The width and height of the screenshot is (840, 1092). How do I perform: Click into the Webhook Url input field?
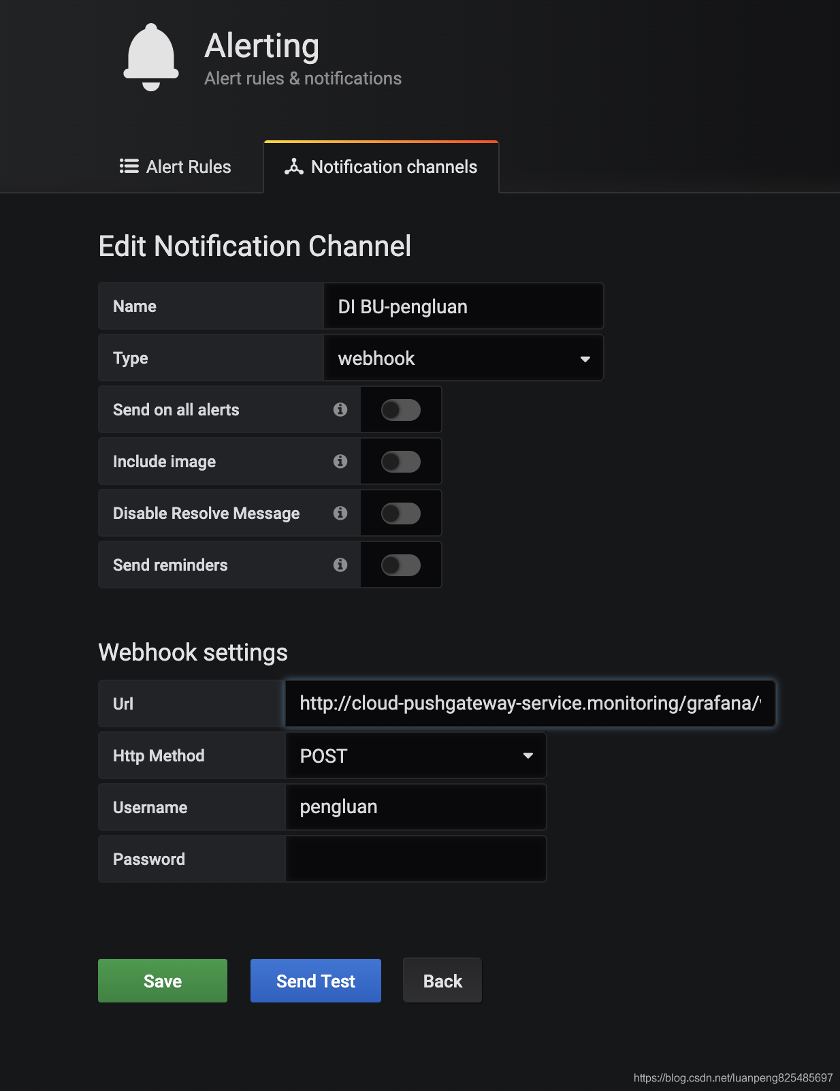pos(529,704)
